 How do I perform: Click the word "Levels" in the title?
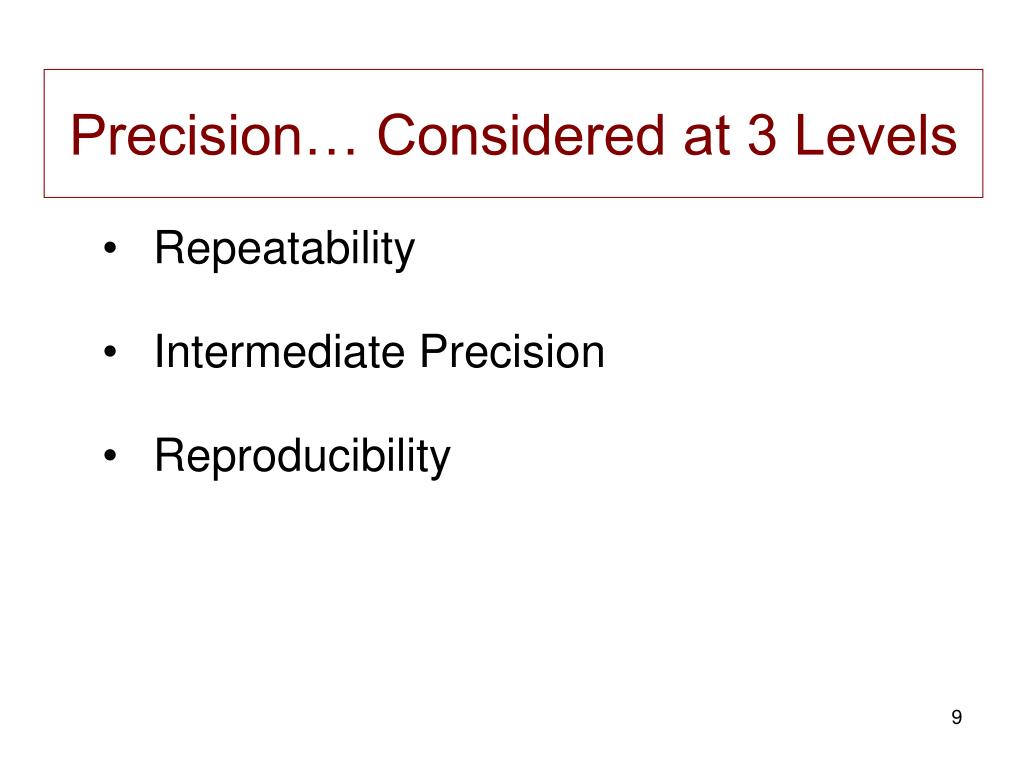pos(876,135)
